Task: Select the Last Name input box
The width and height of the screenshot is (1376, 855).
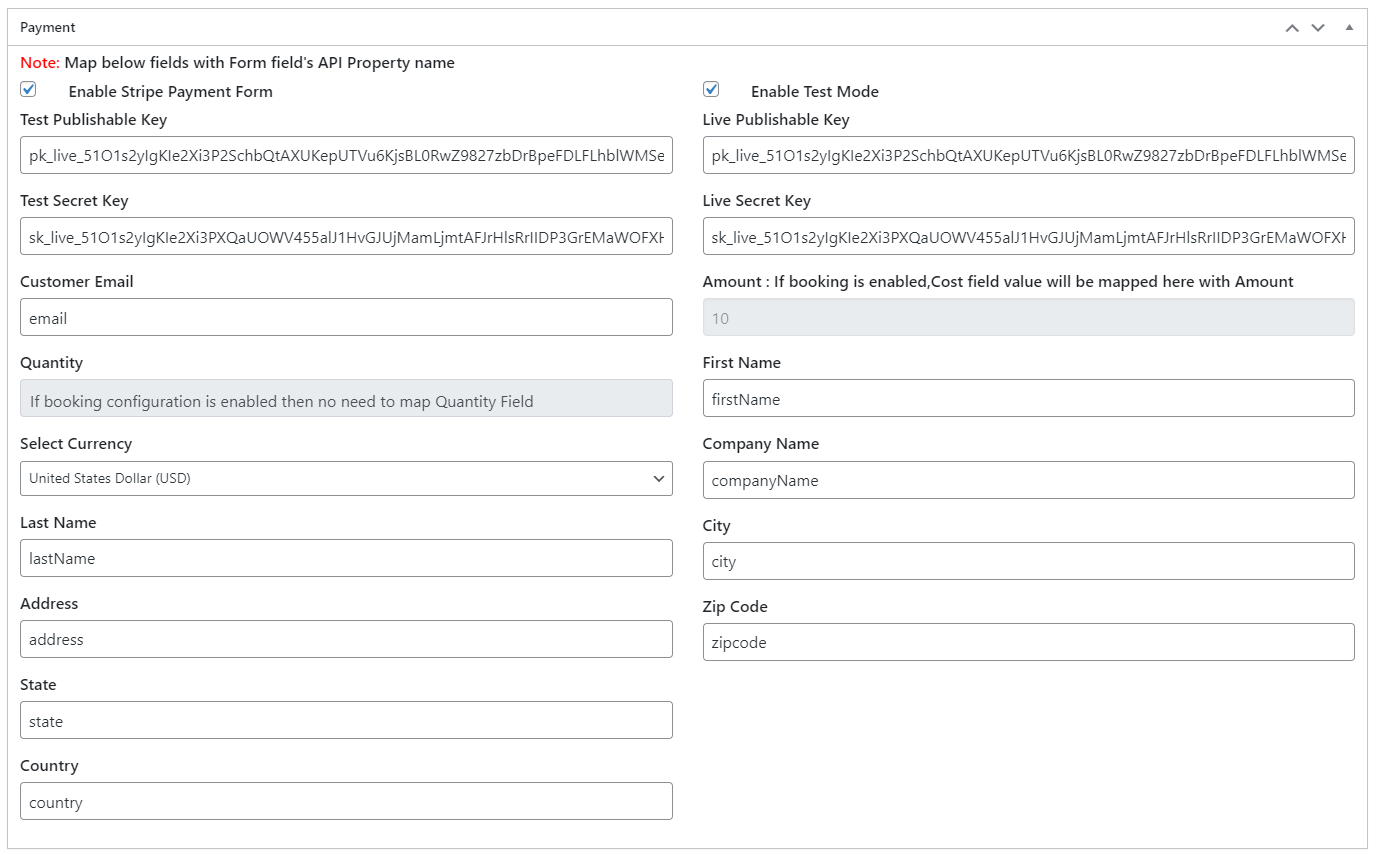Action: pos(346,558)
